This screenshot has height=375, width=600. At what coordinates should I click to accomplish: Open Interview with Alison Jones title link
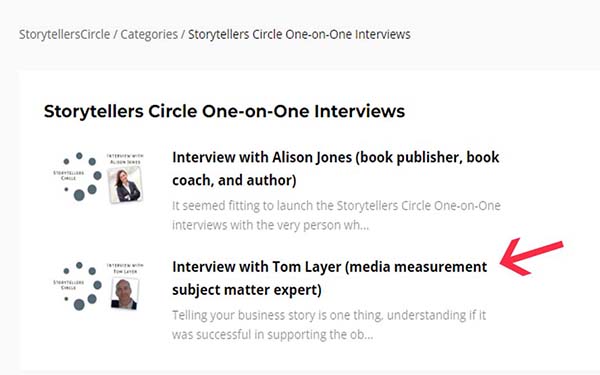pos(336,168)
